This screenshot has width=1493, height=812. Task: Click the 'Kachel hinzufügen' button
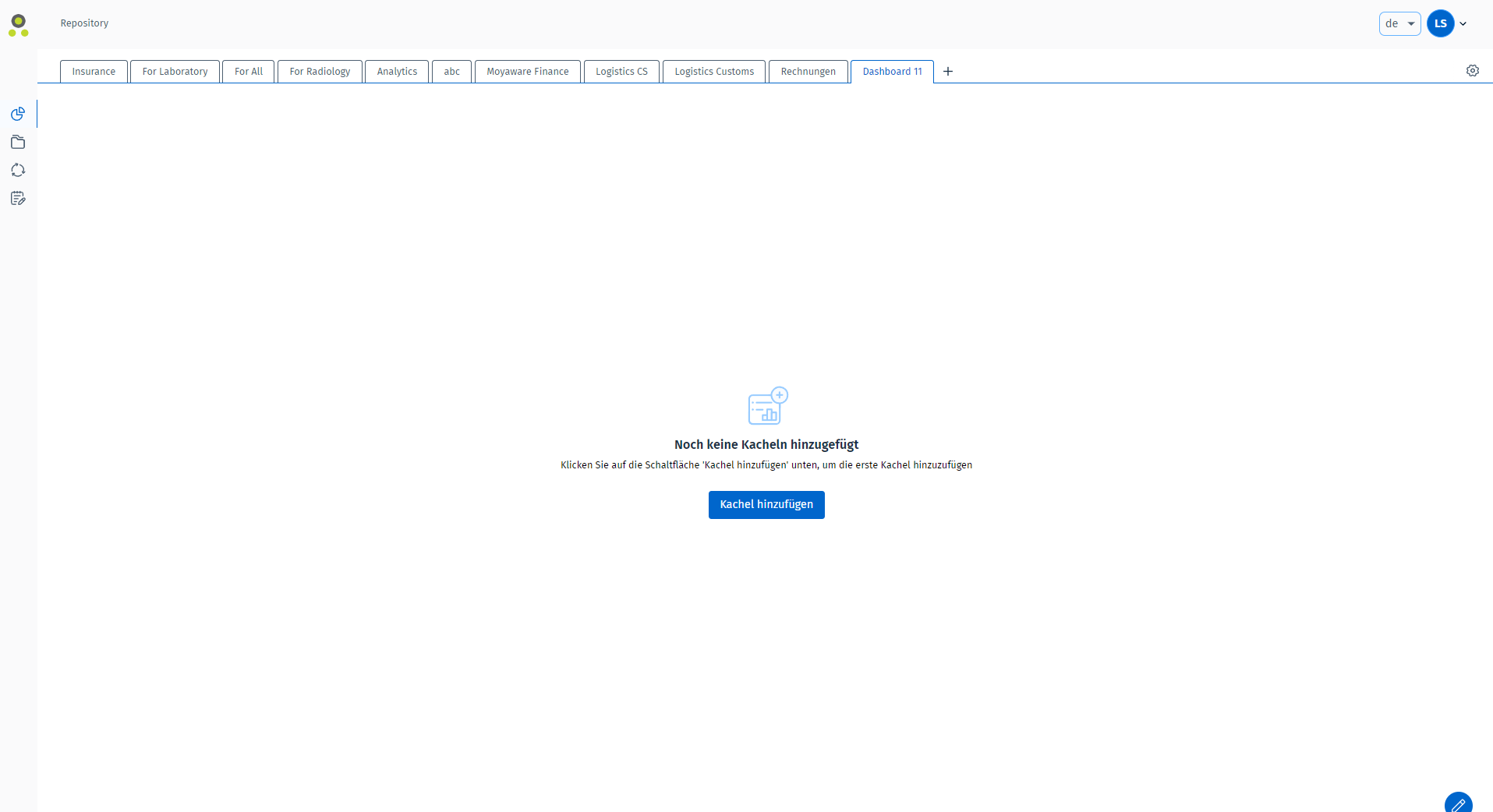[766, 504]
